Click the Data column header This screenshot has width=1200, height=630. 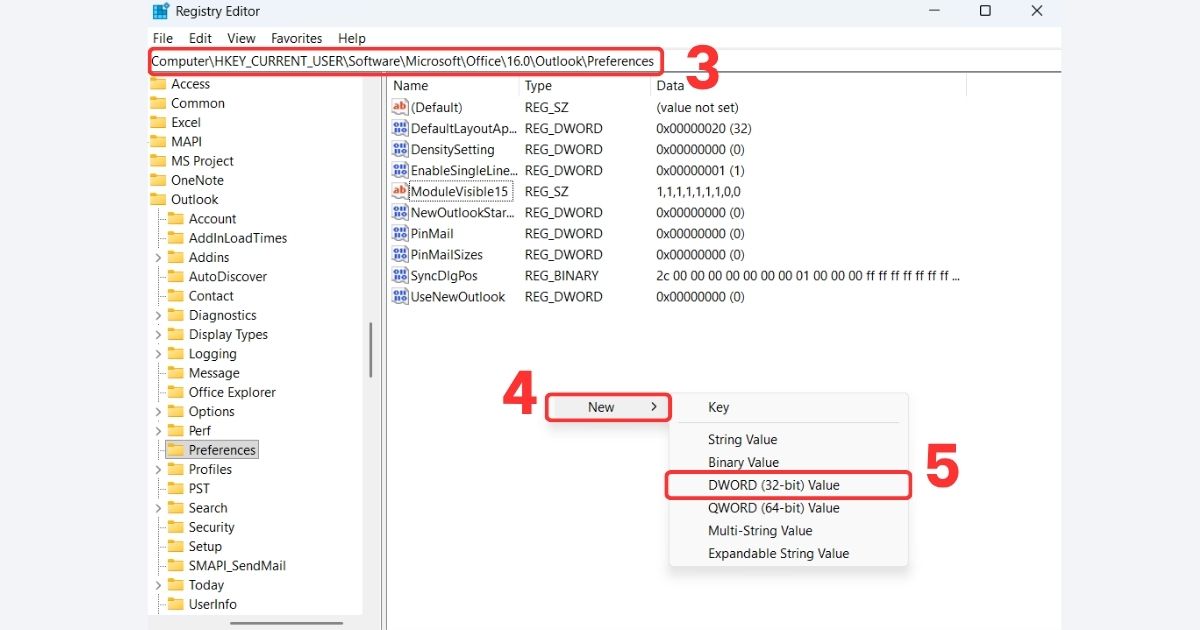click(x=670, y=85)
